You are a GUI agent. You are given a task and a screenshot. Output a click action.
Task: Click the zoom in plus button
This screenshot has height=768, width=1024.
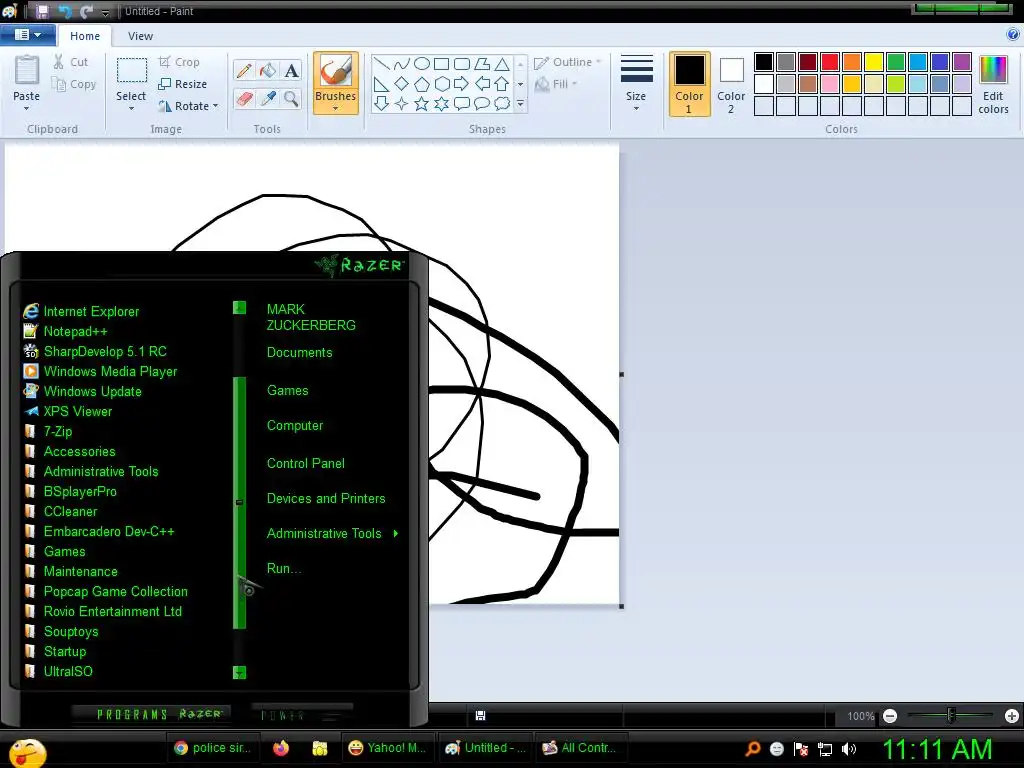coord(1012,716)
